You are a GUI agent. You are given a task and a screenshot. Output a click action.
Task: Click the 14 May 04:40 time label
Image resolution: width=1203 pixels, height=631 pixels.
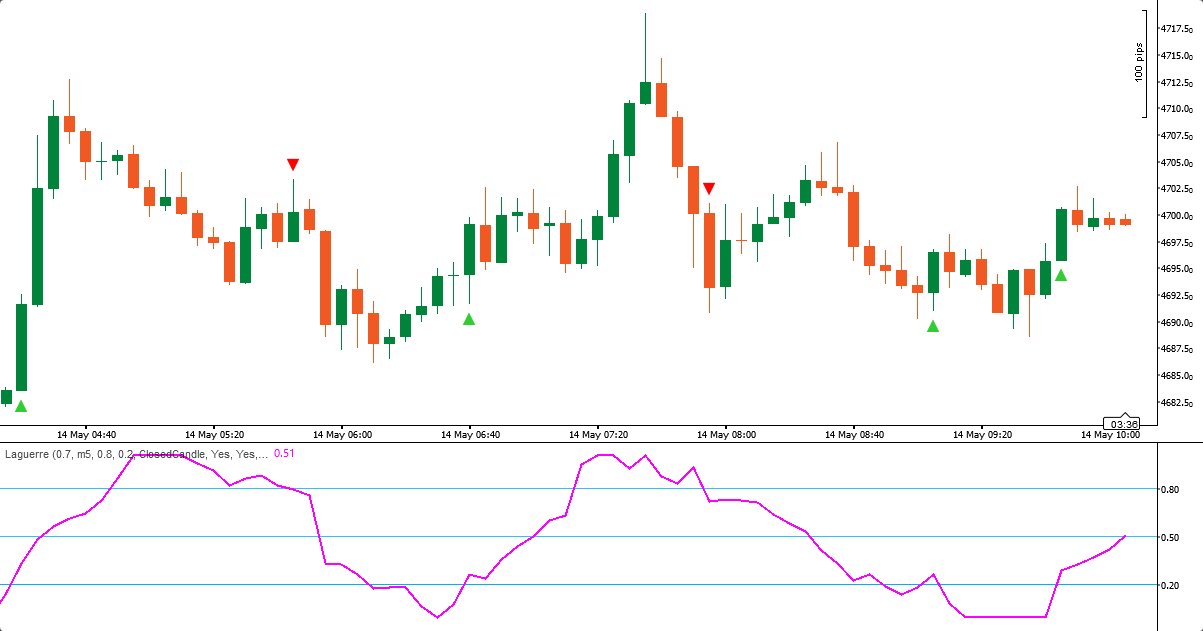coord(87,435)
